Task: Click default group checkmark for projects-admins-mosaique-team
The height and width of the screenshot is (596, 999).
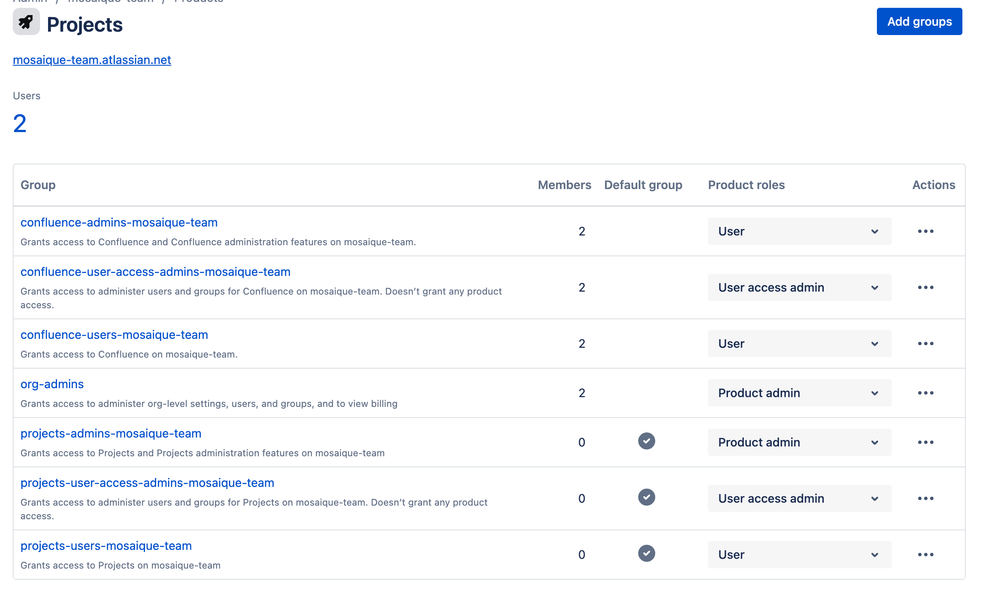Action: coord(646,441)
